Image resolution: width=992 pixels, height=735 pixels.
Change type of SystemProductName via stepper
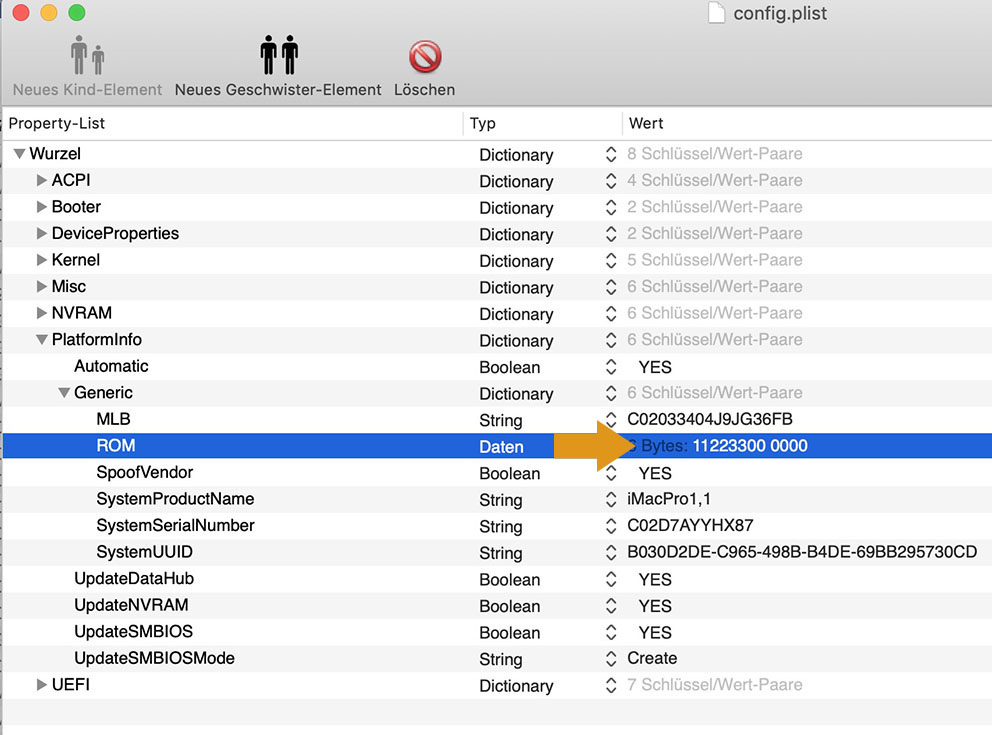tap(611, 499)
